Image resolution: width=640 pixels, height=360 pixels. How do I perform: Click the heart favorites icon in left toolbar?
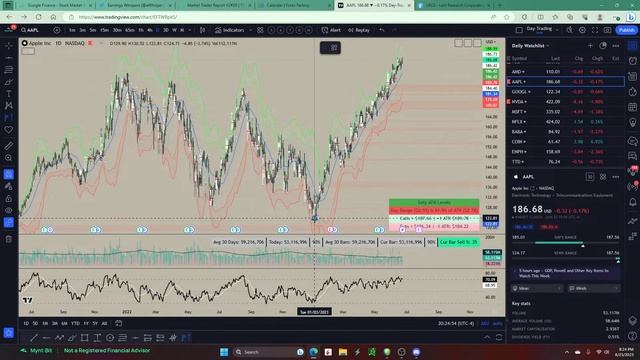pos(9,130)
